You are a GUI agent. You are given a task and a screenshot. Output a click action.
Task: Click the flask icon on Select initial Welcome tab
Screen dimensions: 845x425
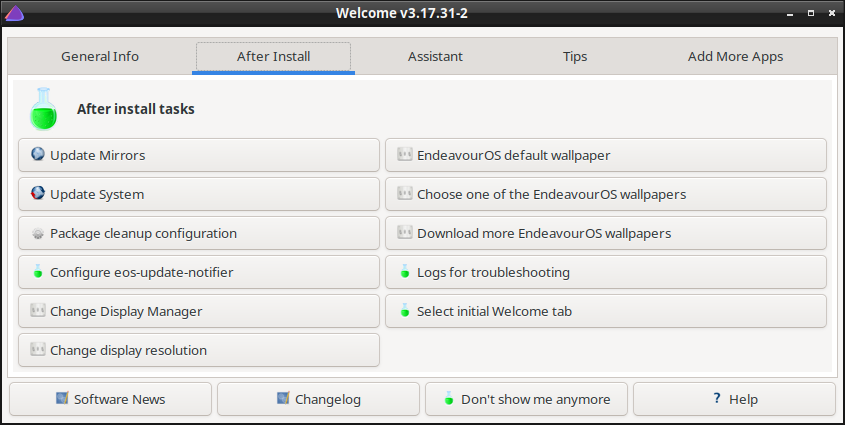(405, 310)
